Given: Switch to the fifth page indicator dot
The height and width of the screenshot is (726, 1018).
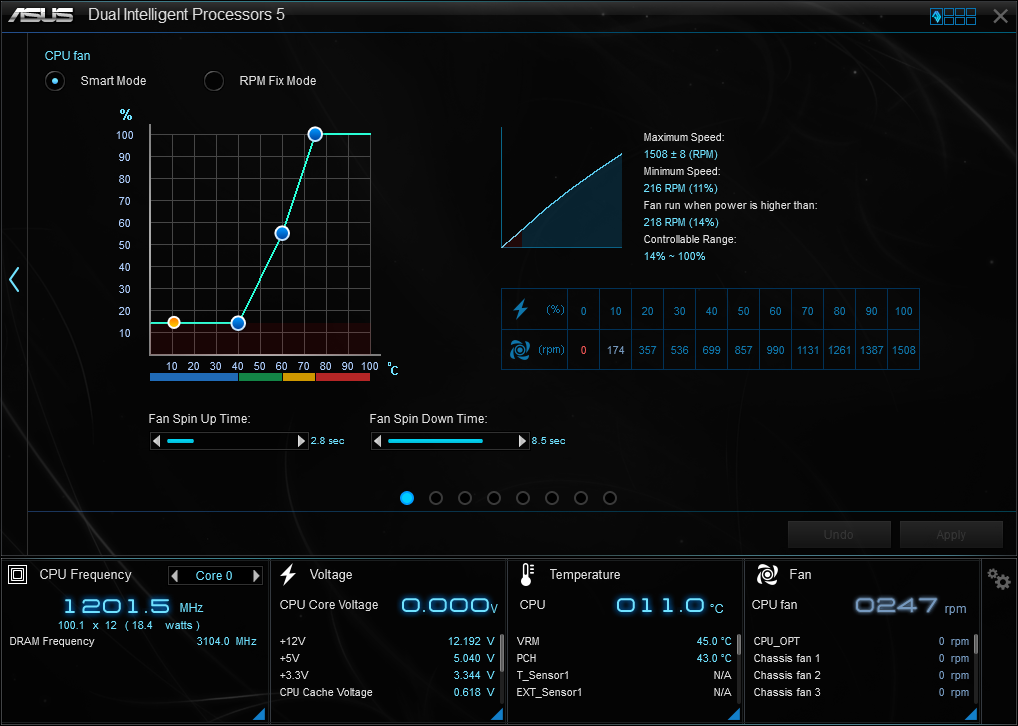Looking at the screenshot, I should (x=523, y=498).
